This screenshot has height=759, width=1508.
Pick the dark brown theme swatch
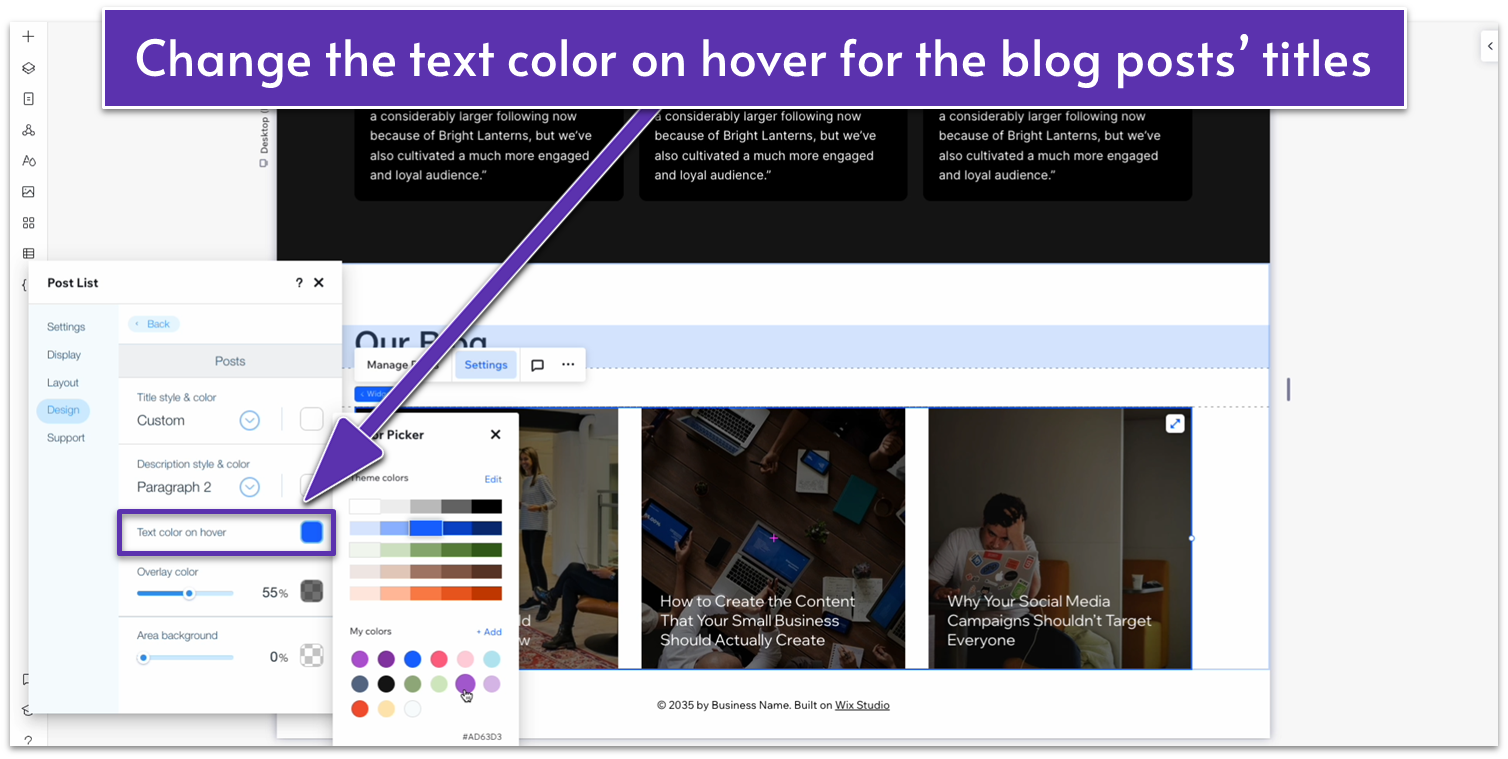coord(487,572)
